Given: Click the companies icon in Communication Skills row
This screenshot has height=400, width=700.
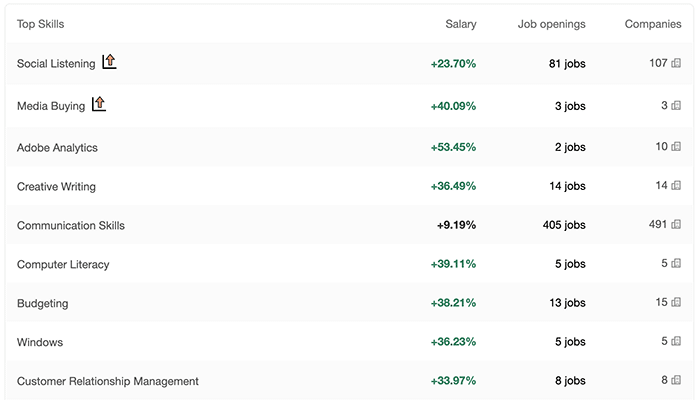Looking at the screenshot, I should click(677, 225).
